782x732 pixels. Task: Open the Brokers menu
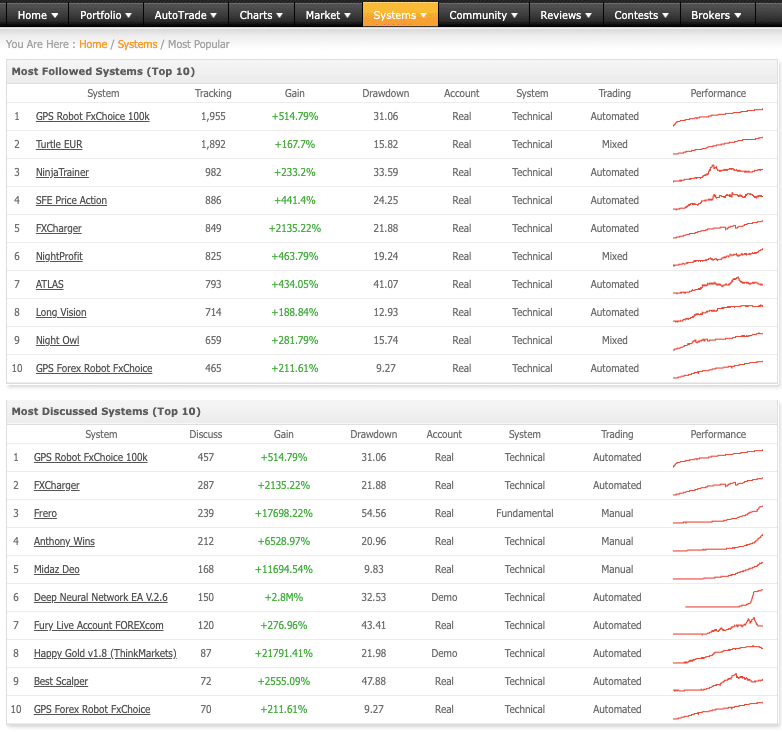point(716,15)
